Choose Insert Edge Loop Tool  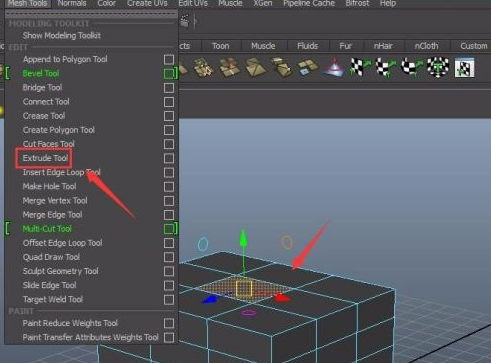61,172
